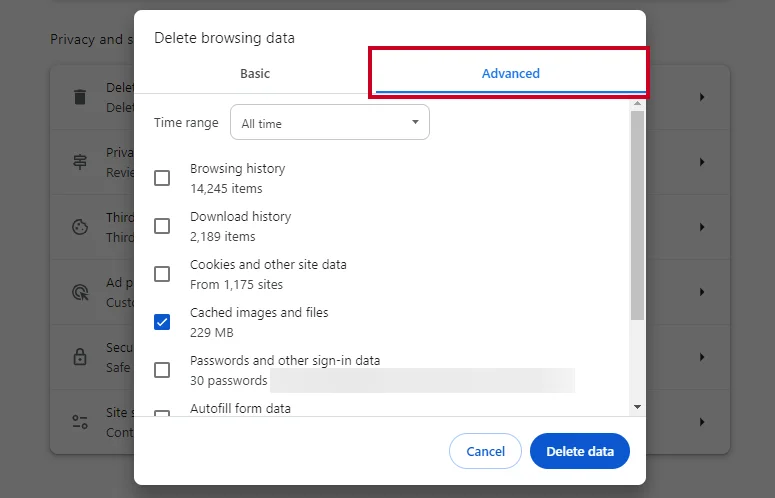Expand the Site settings row arrow
Image resolution: width=775 pixels, height=498 pixels.
click(x=702, y=422)
